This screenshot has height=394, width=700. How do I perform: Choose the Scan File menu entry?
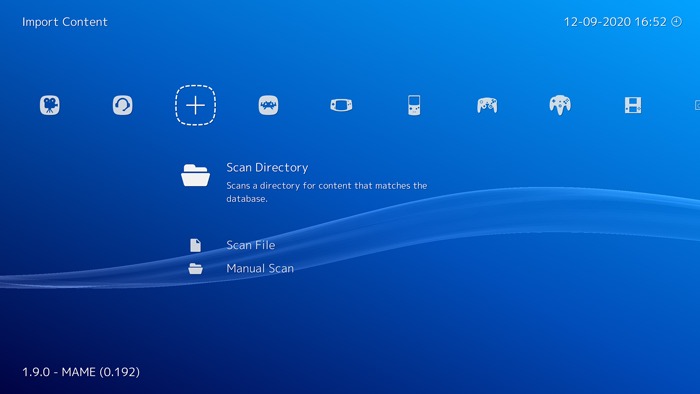[x=250, y=245]
